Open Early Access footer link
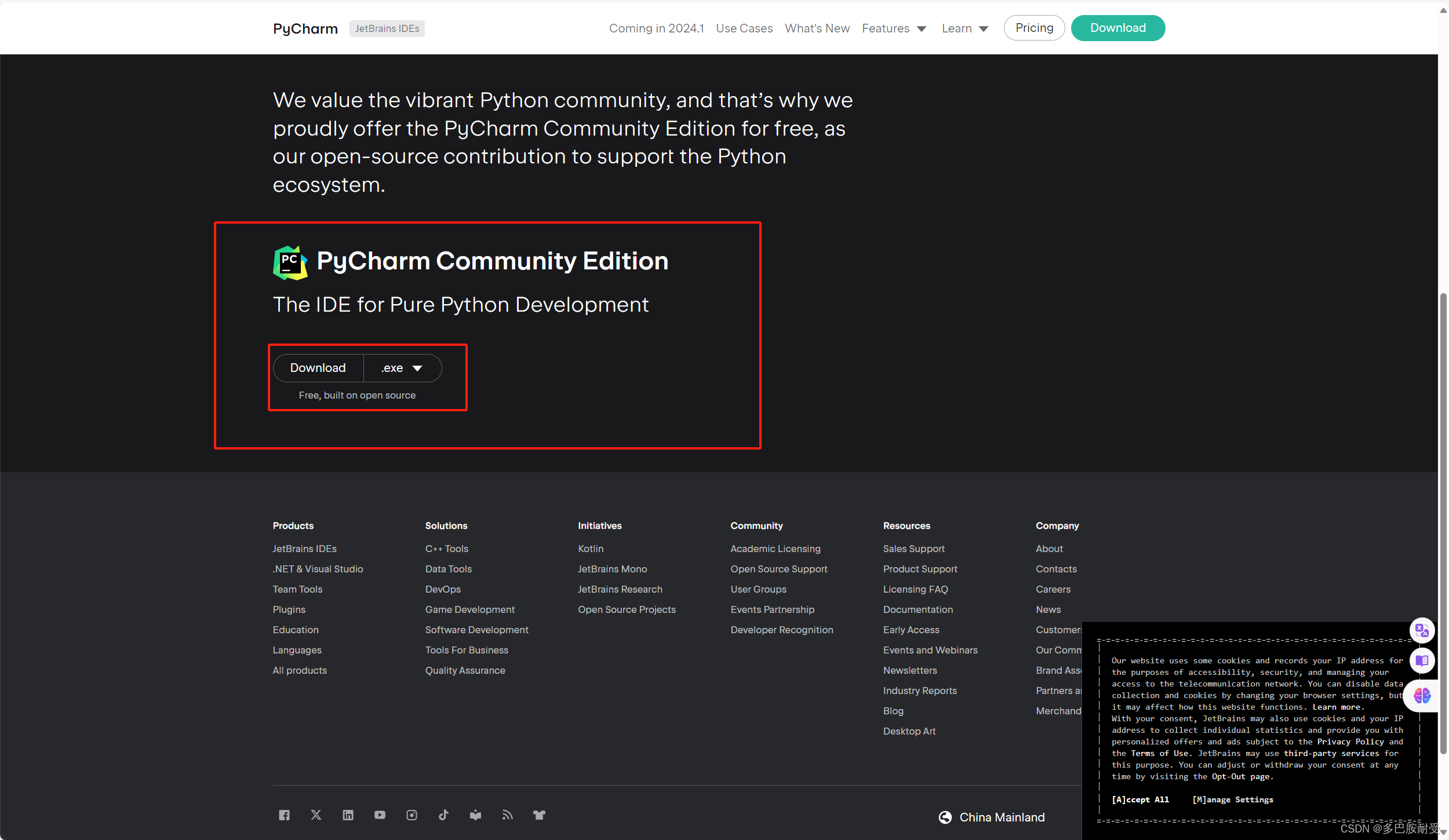The image size is (1449, 840). click(x=911, y=630)
